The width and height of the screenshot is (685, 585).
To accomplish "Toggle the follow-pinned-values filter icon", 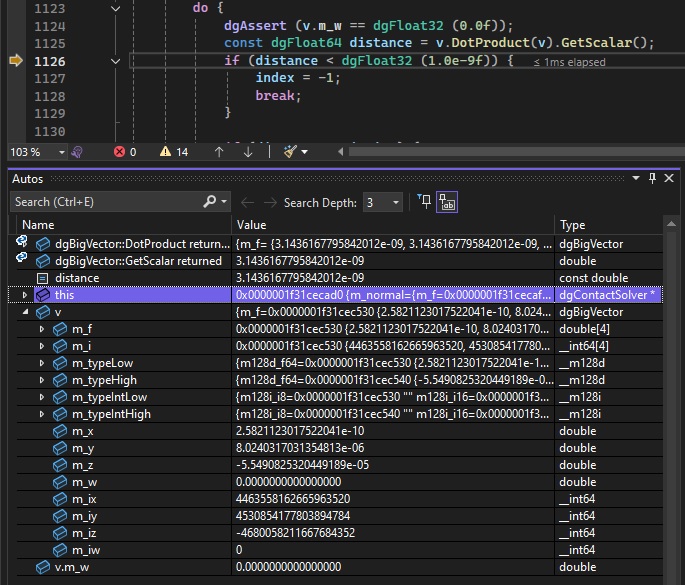I will [424, 202].
